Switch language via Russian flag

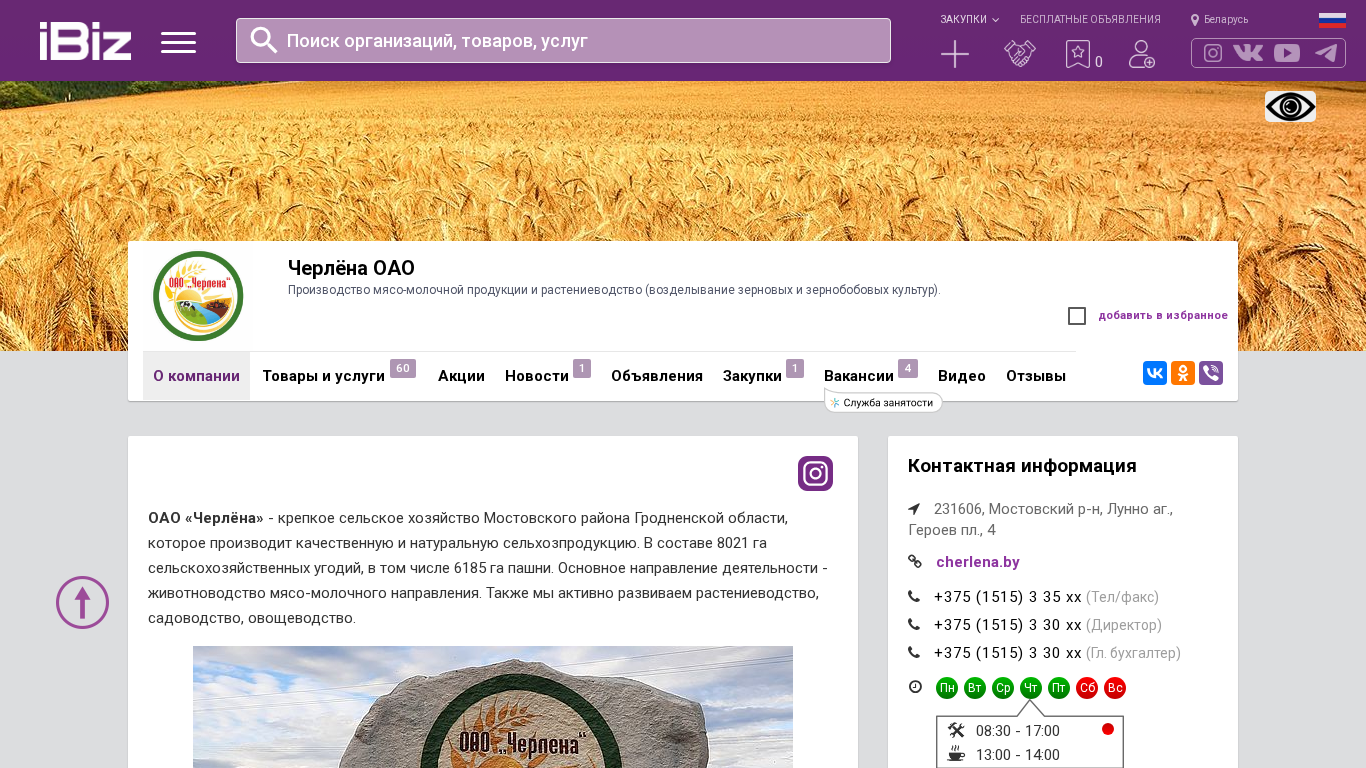1332,20
